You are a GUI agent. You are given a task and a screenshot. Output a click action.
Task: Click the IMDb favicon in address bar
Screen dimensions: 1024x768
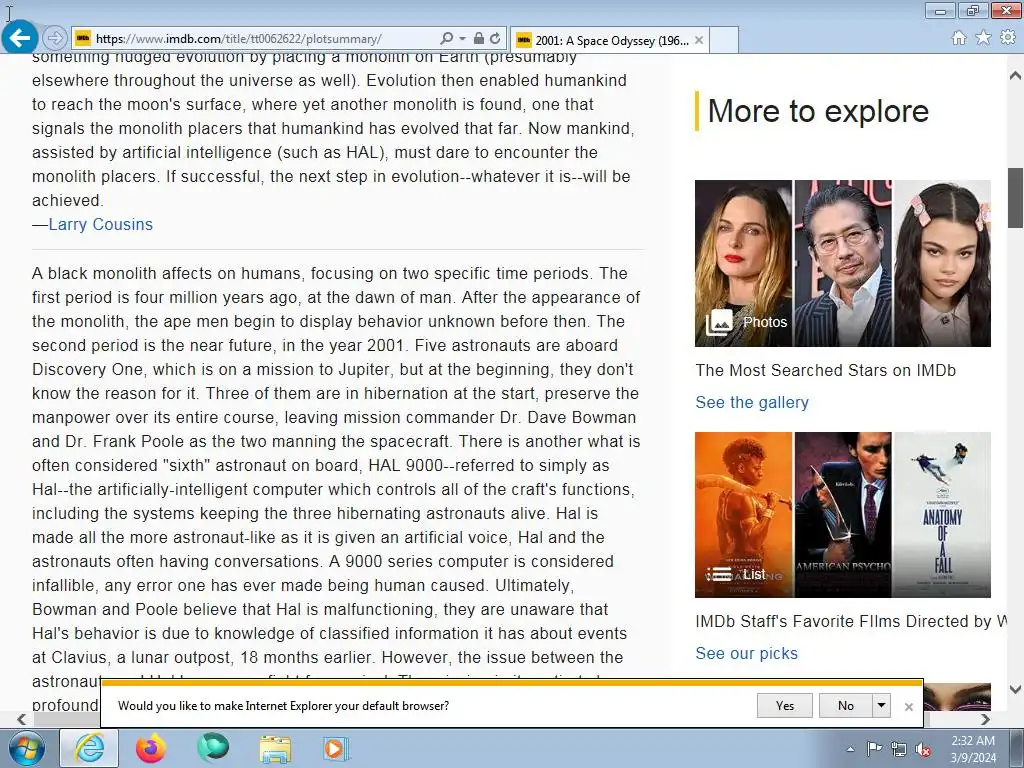83,39
